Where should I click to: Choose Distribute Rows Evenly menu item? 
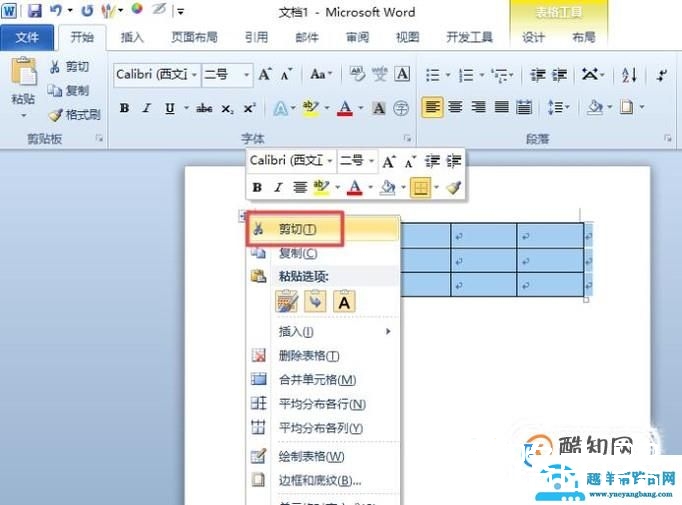coord(324,404)
